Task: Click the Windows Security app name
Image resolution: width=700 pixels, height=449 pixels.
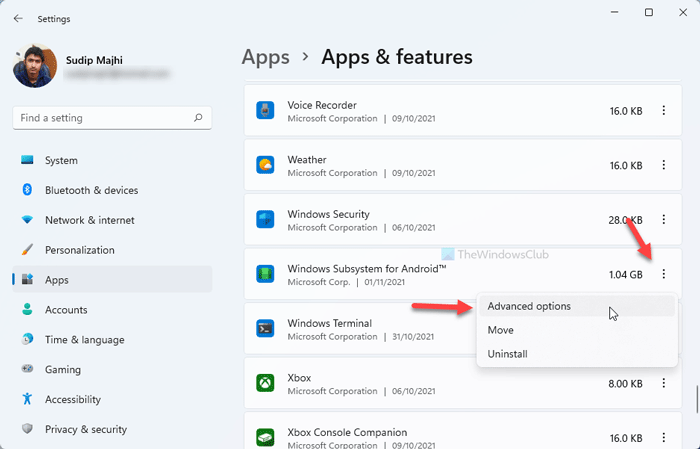Action: pyautogui.click(x=329, y=214)
